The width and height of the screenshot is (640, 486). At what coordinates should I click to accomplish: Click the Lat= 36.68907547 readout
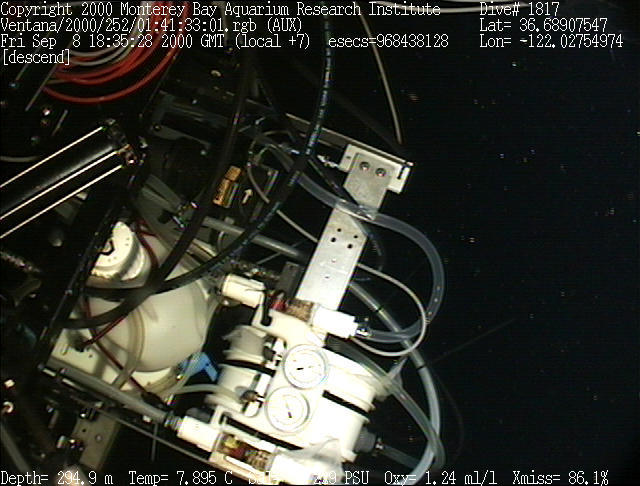pyautogui.click(x=543, y=25)
